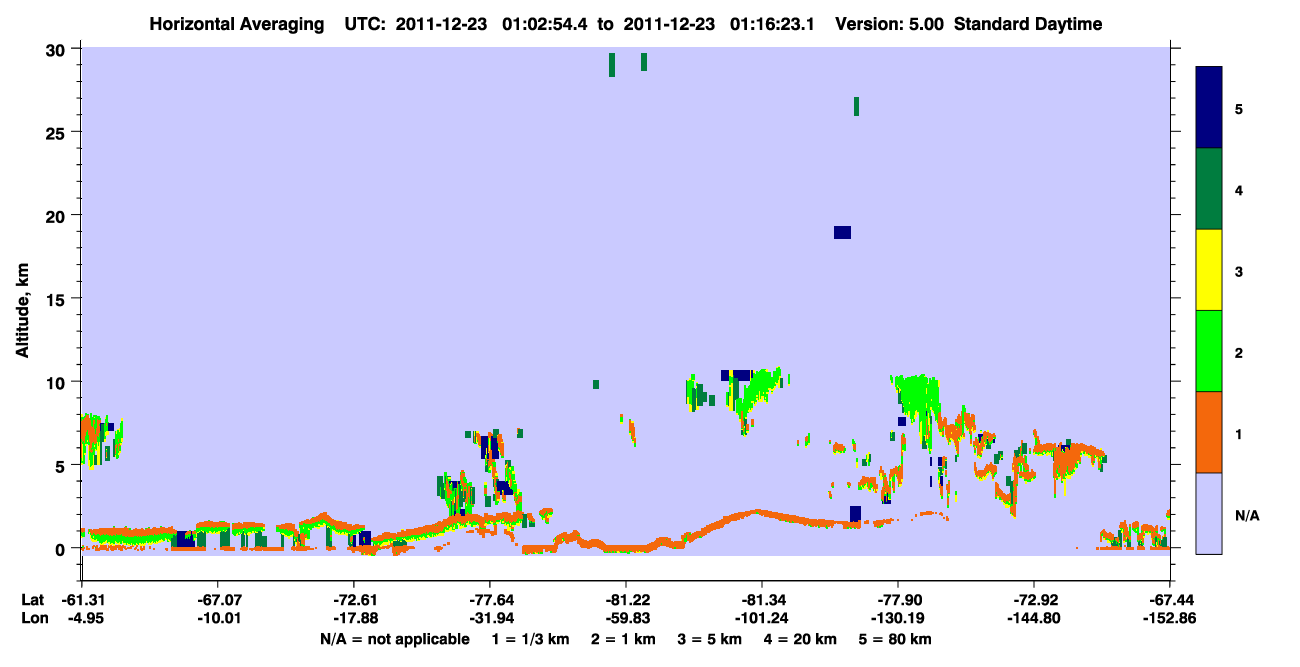The height and width of the screenshot is (667, 1300).
Task: Click longitude value "-101.24"
Action: pos(761,618)
